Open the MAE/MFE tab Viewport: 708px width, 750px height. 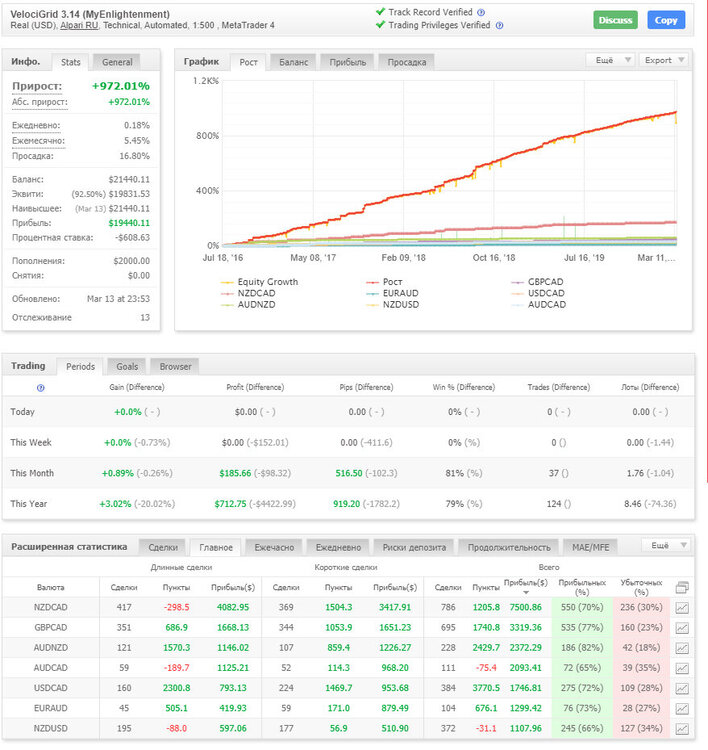[590, 548]
